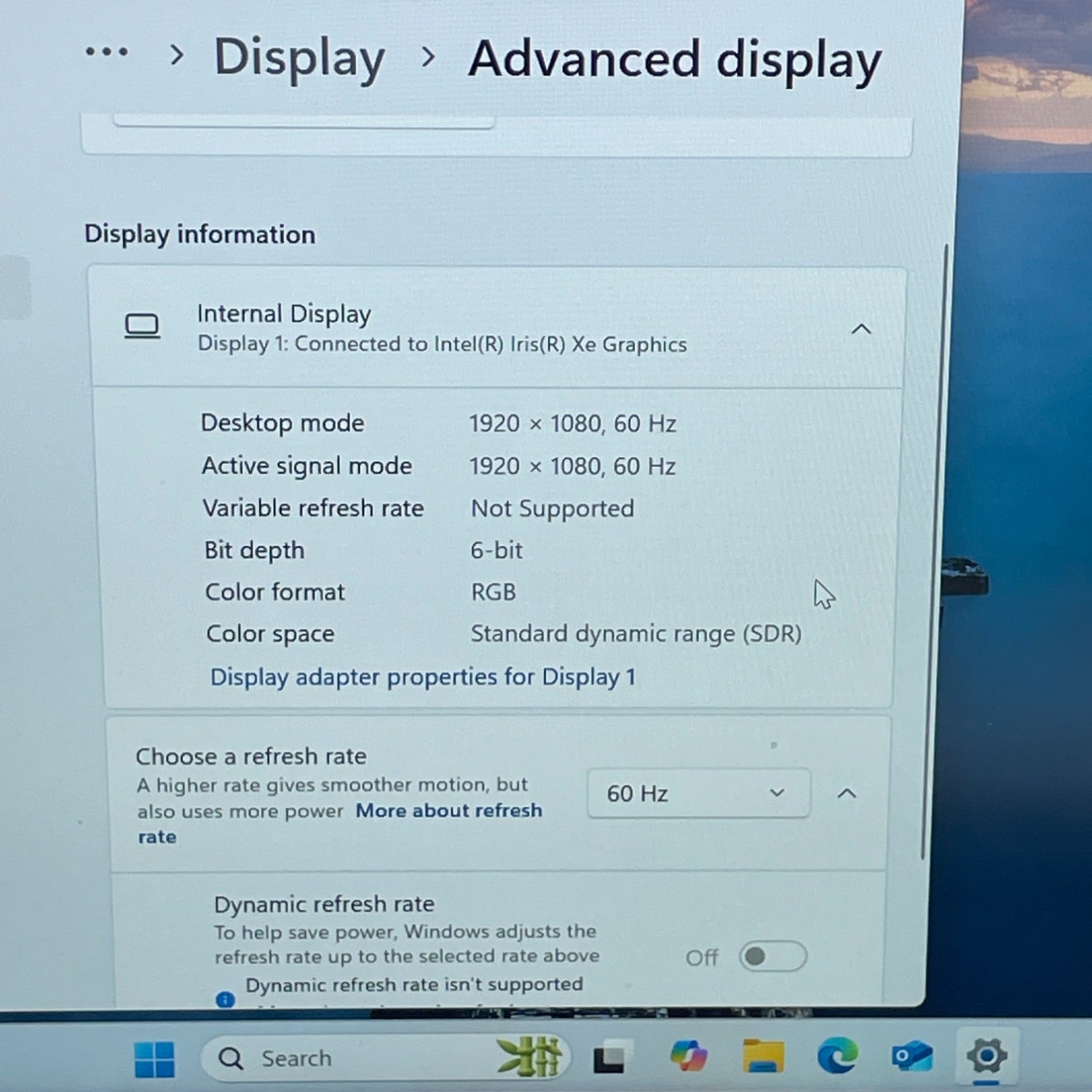Click the bamboo search highlight icon
Image resolution: width=1092 pixels, height=1092 pixels.
529,1056
